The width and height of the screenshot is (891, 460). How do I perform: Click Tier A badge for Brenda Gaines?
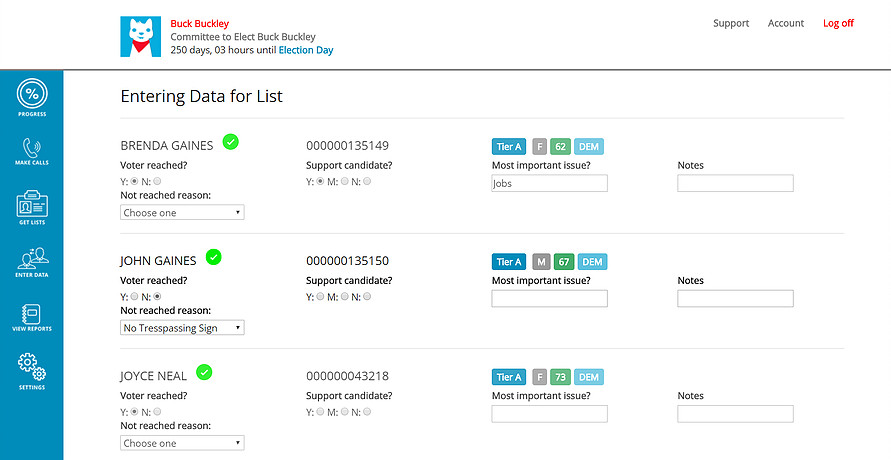509,147
